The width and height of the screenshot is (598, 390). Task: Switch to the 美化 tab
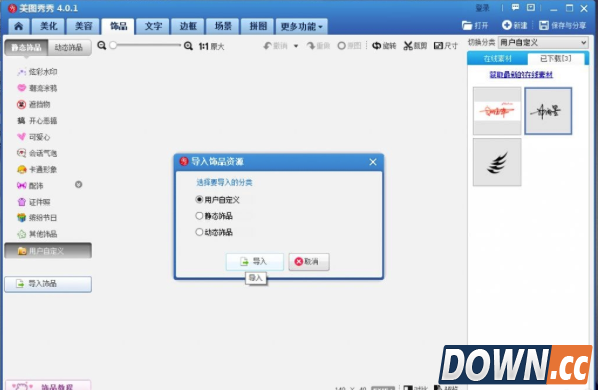(x=49, y=26)
